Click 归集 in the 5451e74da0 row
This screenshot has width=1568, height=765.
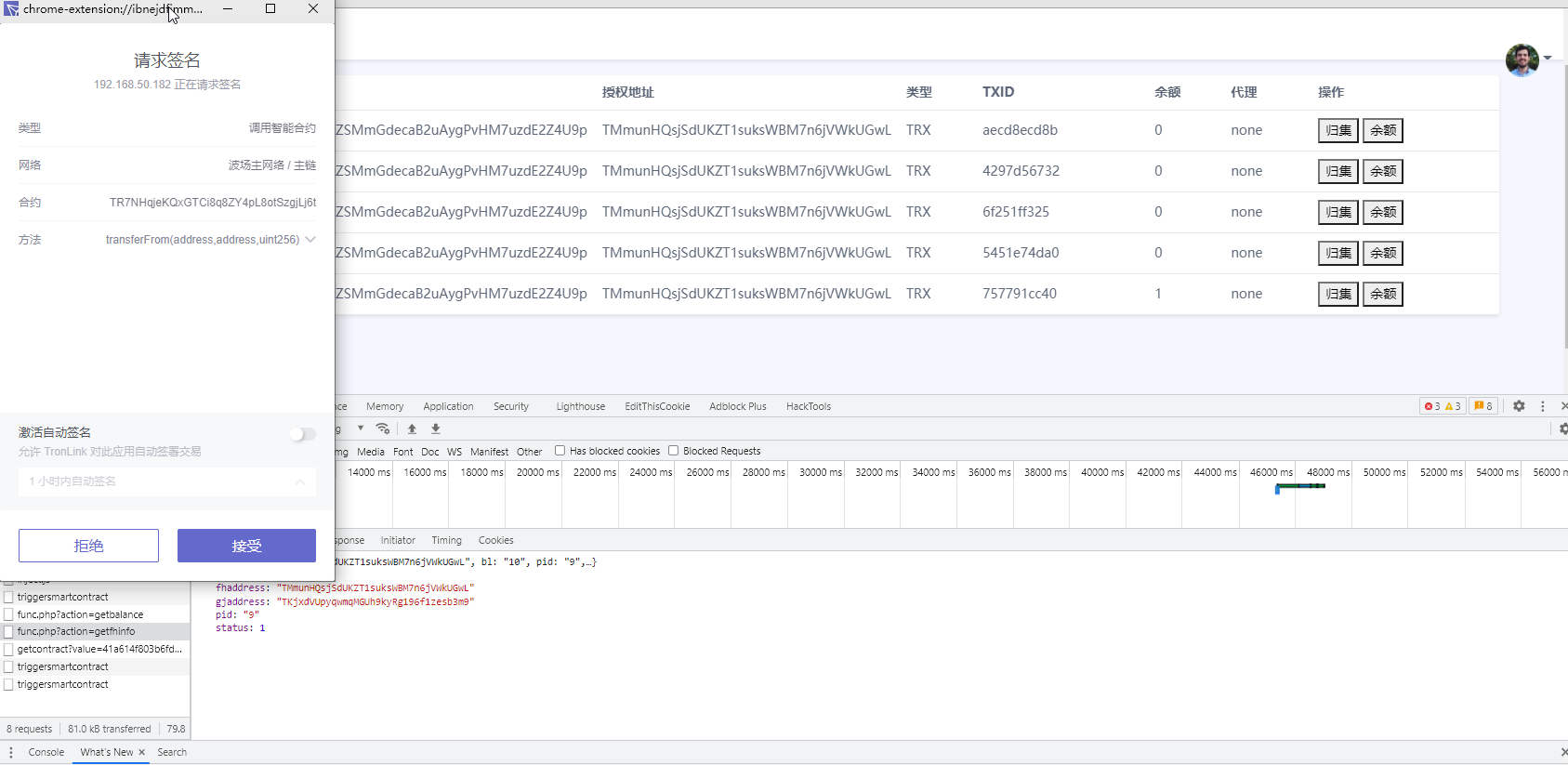(1338, 253)
